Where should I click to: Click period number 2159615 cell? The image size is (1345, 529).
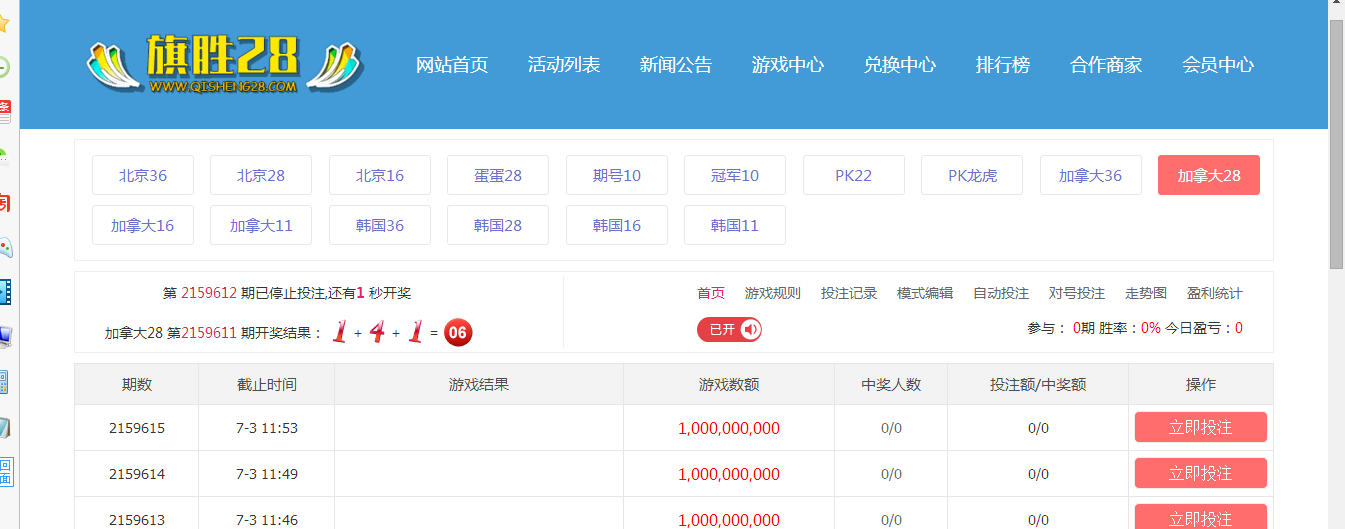click(x=137, y=428)
